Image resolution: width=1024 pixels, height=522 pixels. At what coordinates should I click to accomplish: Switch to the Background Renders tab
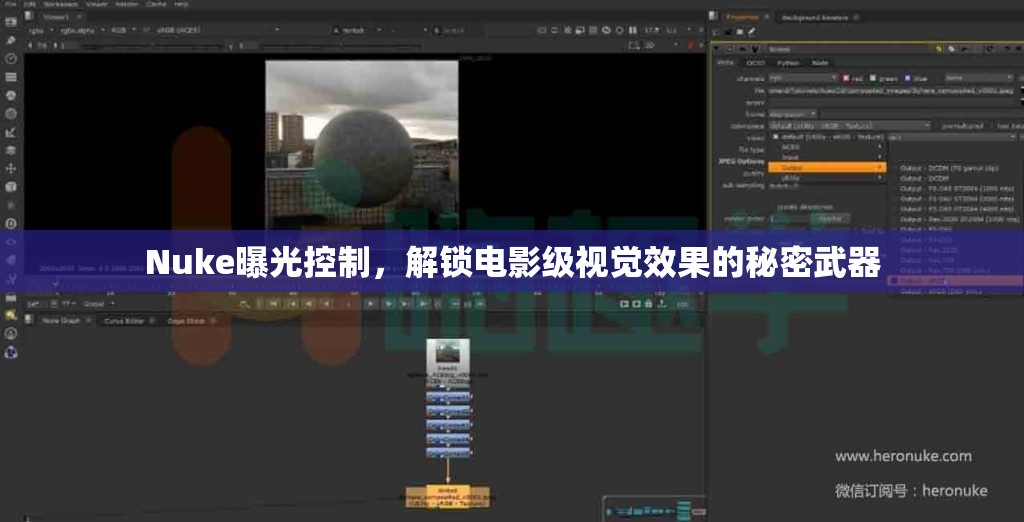coord(814,18)
